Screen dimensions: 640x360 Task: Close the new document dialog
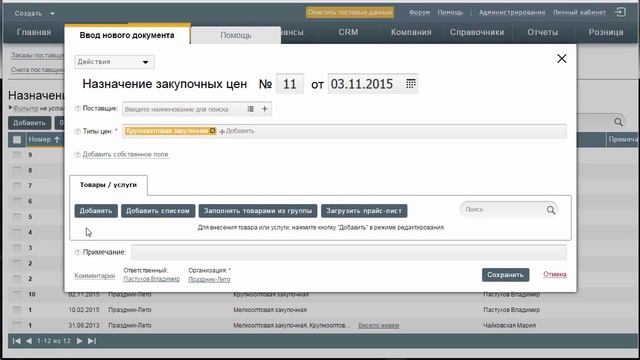pos(562,58)
